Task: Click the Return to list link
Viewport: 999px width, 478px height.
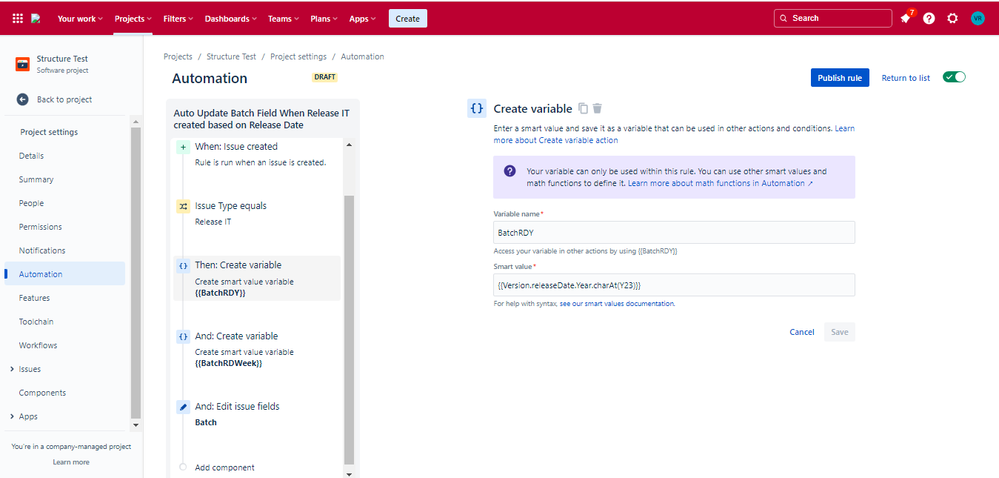Action: [x=905, y=78]
